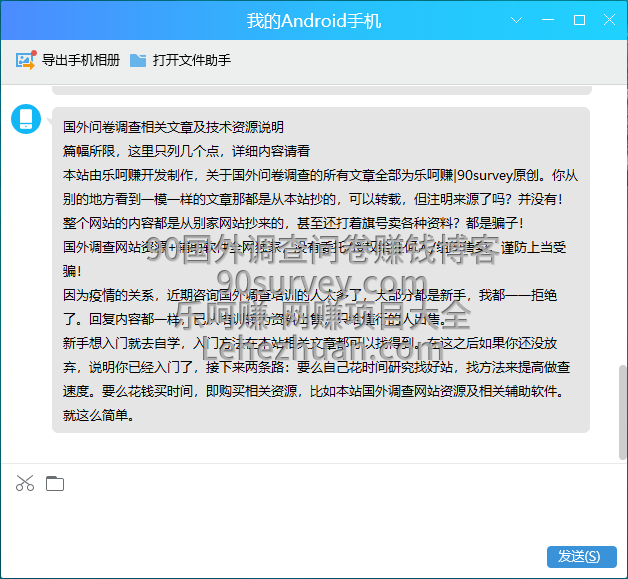Click the text 新手想入门就去自学
The image size is (628, 579).
[x=121, y=343]
